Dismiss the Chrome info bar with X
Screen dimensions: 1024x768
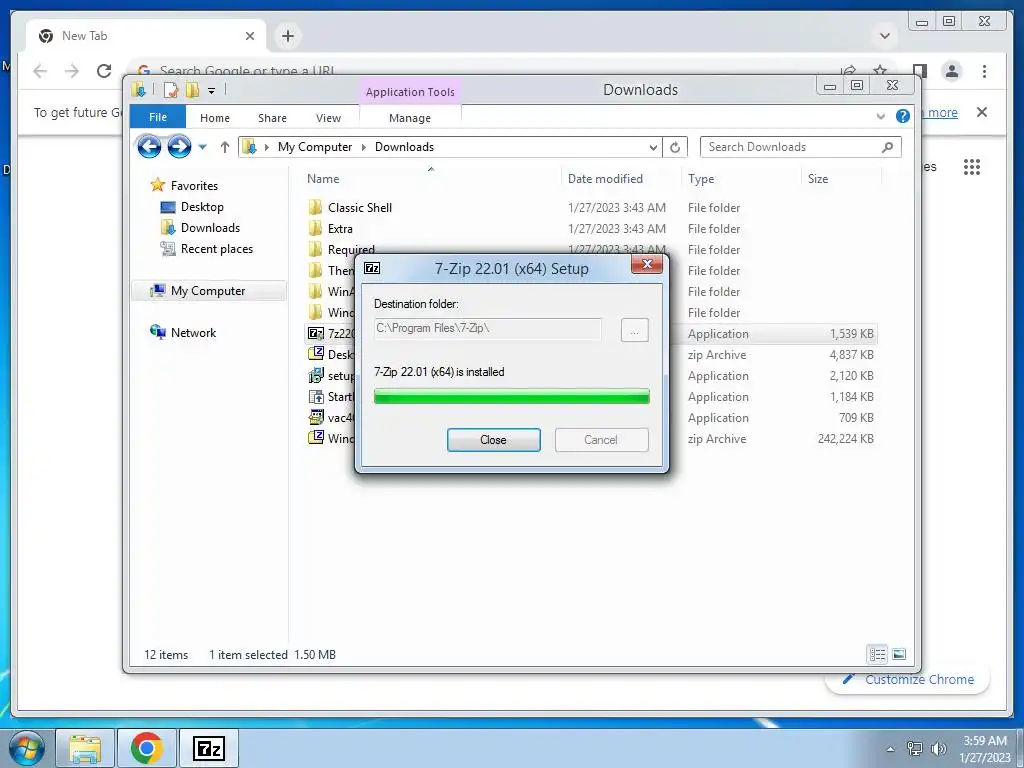coord(982,112)
